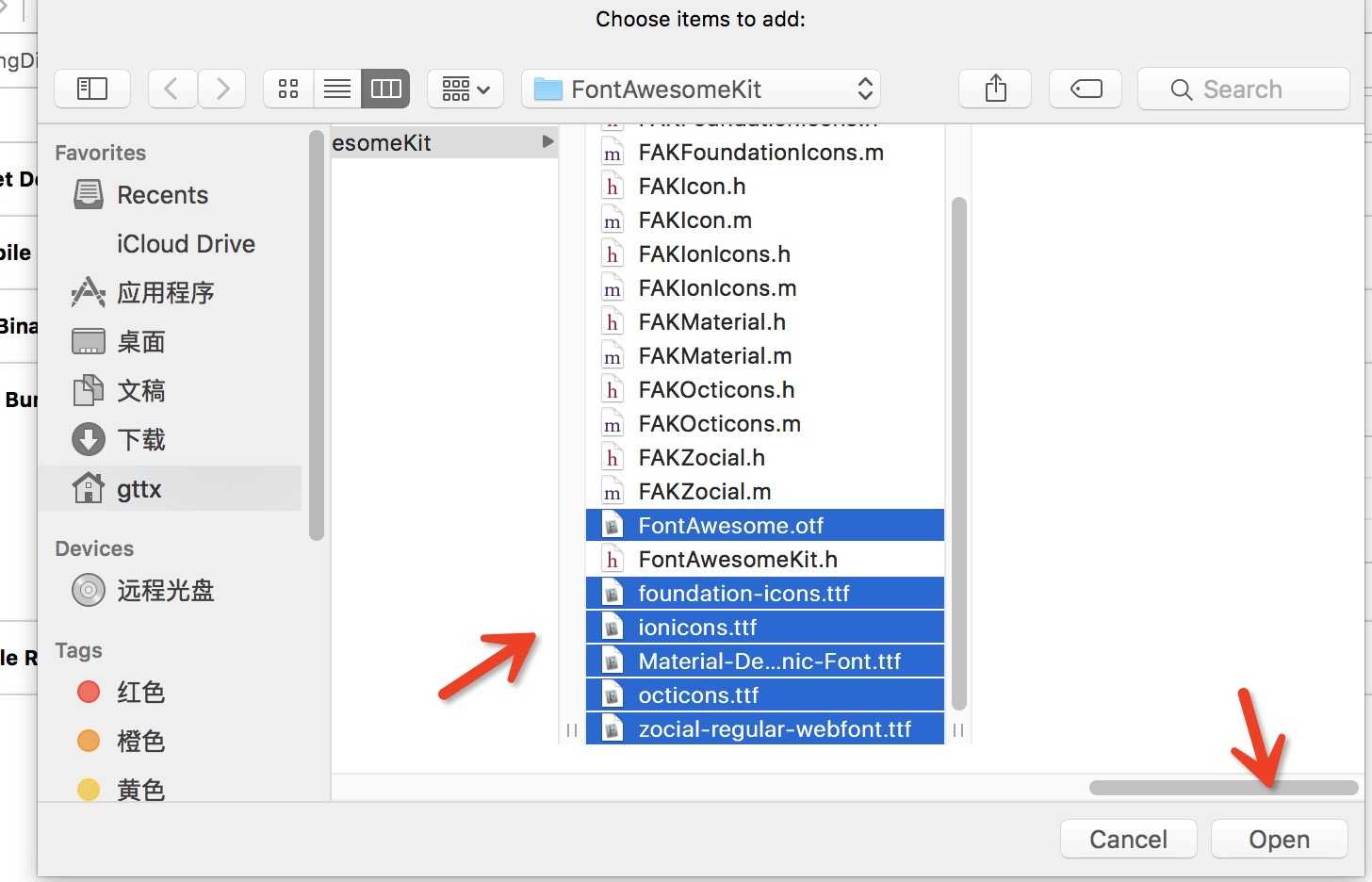The image size is (1372, 882).
Task: Select FAKOcticons.h file
Action: point(764,390)
